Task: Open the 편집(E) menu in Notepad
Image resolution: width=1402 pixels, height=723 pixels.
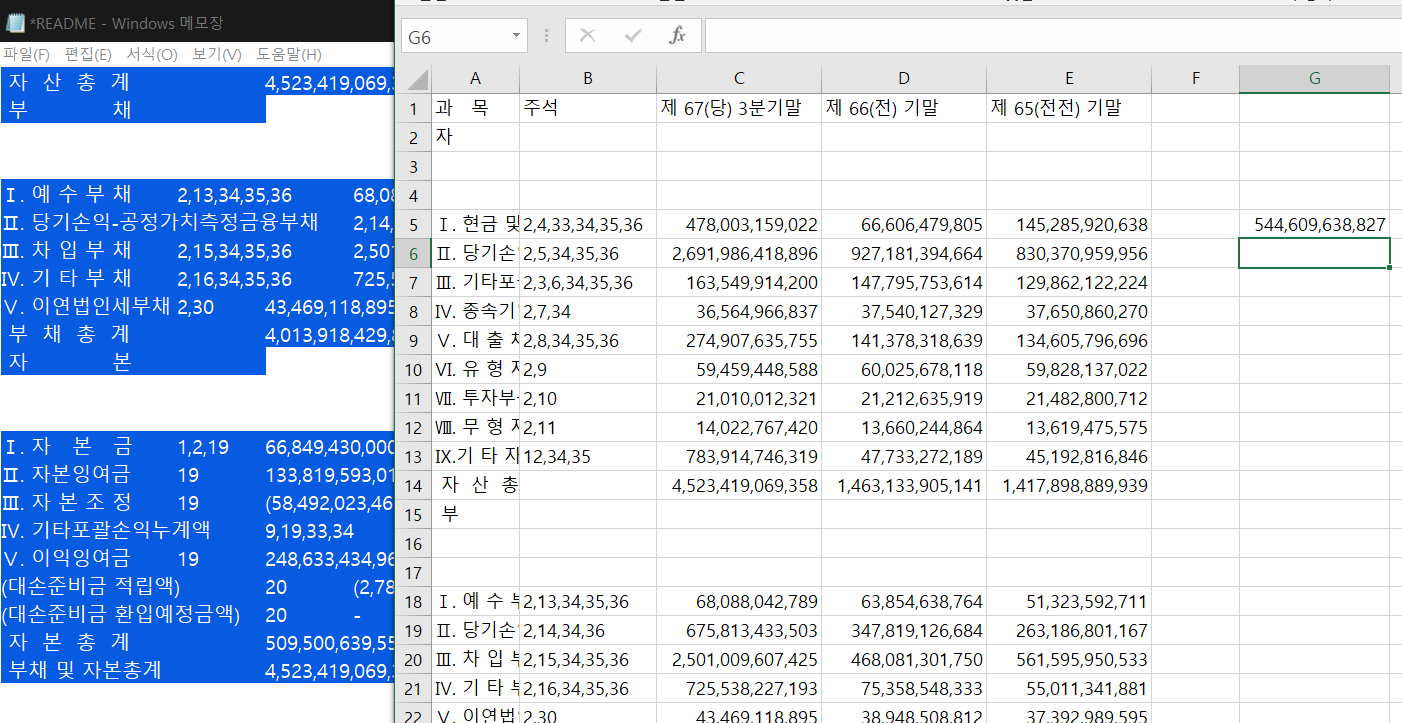Action: click(x=88, y=54)
